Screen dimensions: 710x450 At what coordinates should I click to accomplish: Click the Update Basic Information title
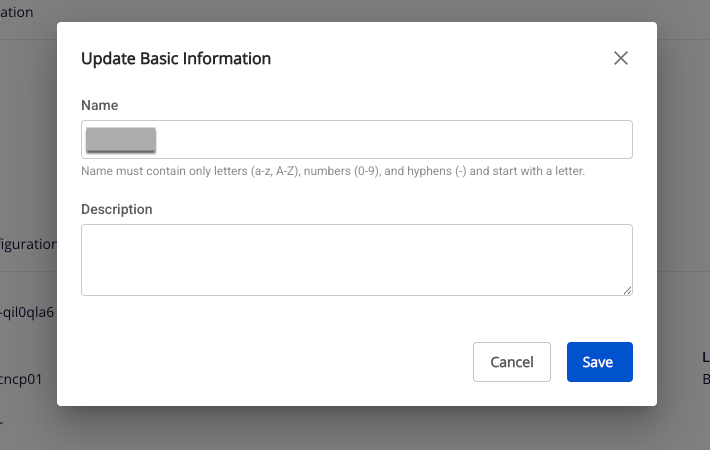pos(176,58)
